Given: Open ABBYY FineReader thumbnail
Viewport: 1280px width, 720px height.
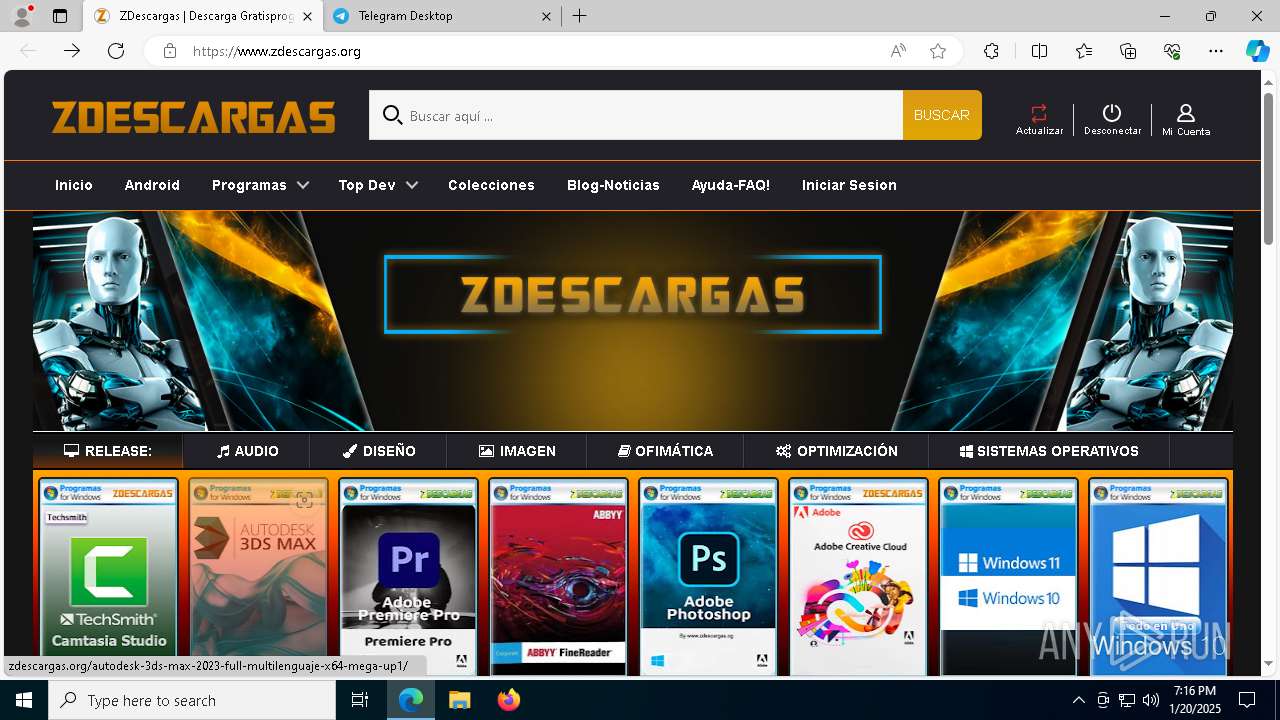Looking at the screenshot, I should point(558,577).
